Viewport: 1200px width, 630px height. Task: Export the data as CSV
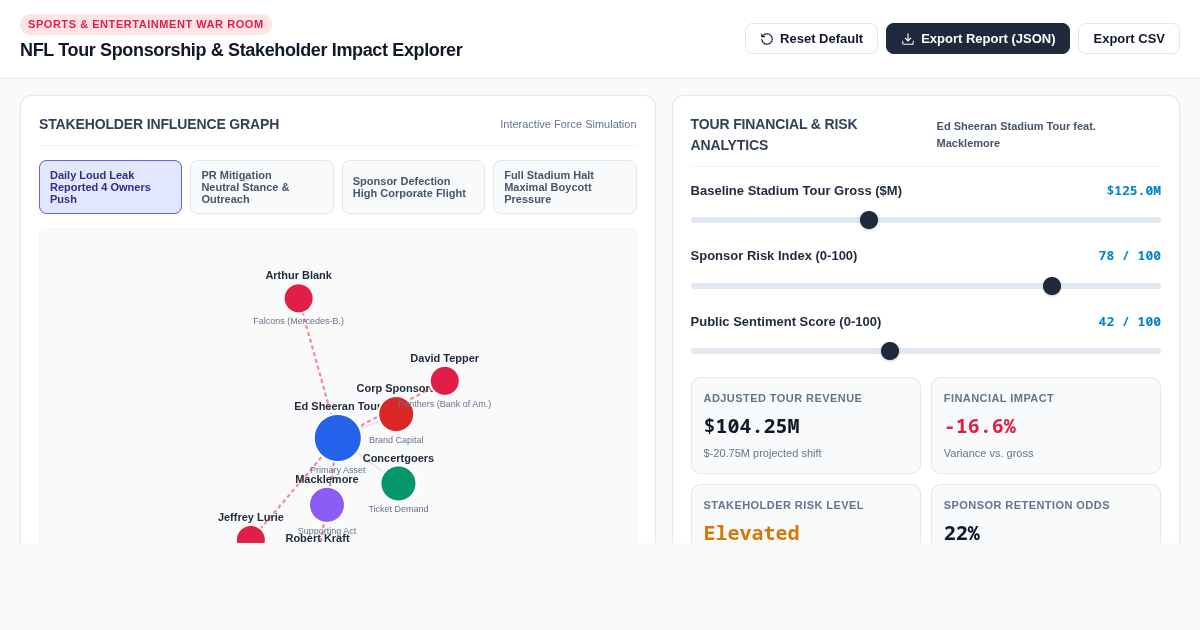1129,39
